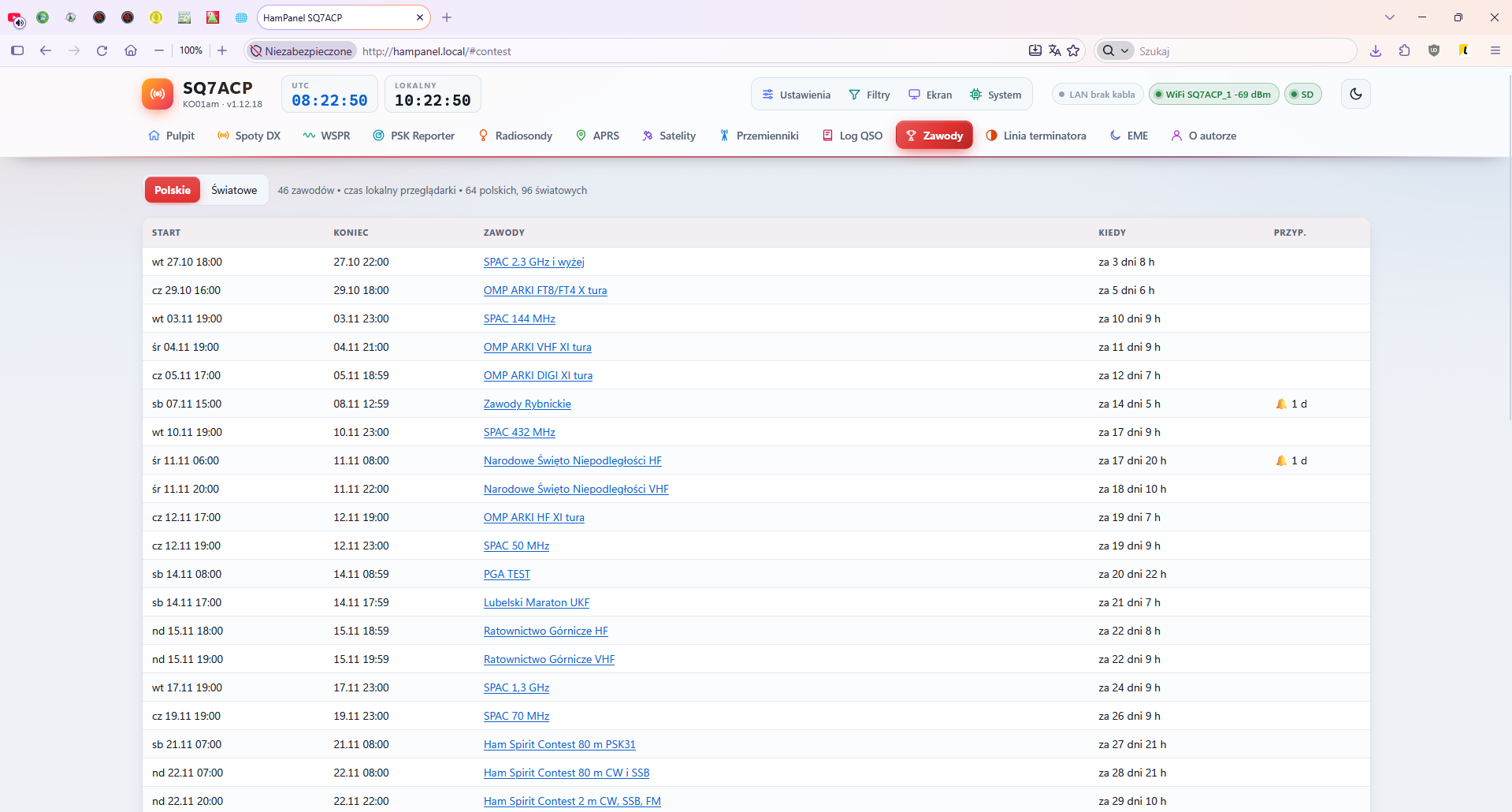Open the SPAC 2,3 GHz i wyżej link
This screenshot has height=812, width=1512.
[534, 262]
